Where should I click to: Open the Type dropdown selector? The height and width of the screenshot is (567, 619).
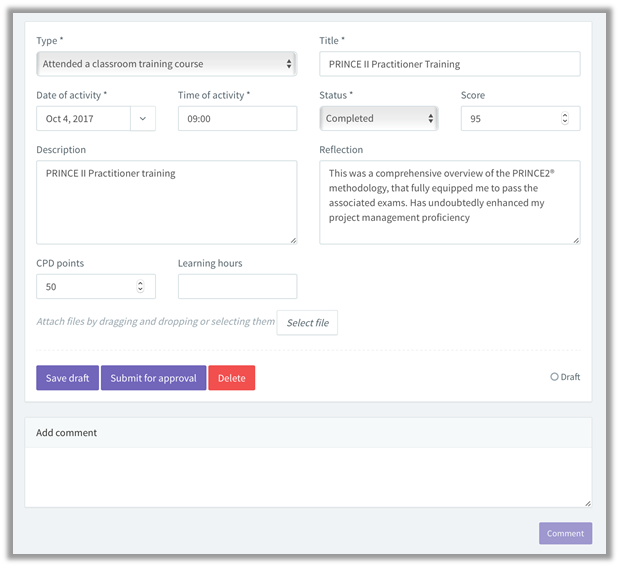click(x=167, y=64)
